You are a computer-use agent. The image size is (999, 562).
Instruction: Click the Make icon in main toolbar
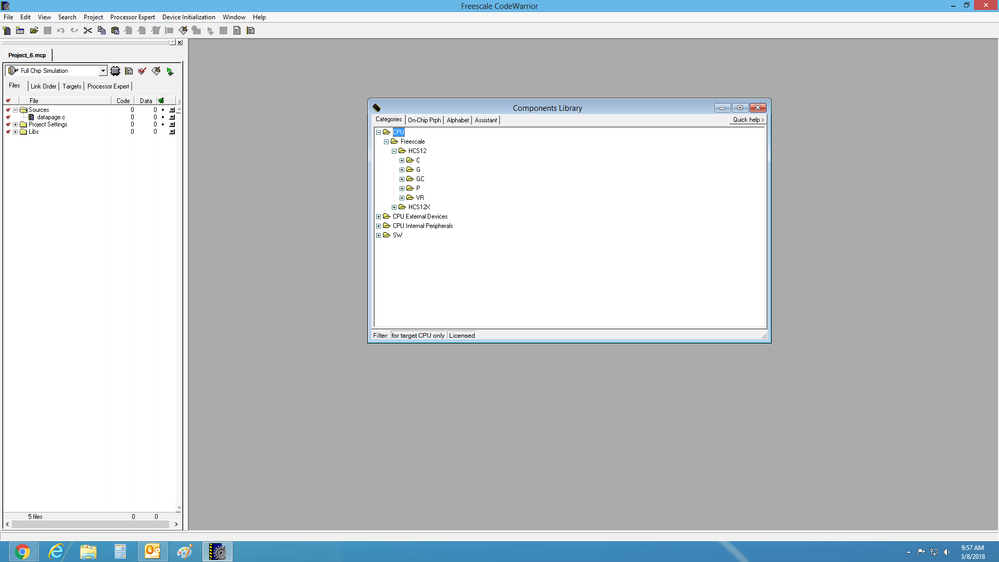coord(183,30)
